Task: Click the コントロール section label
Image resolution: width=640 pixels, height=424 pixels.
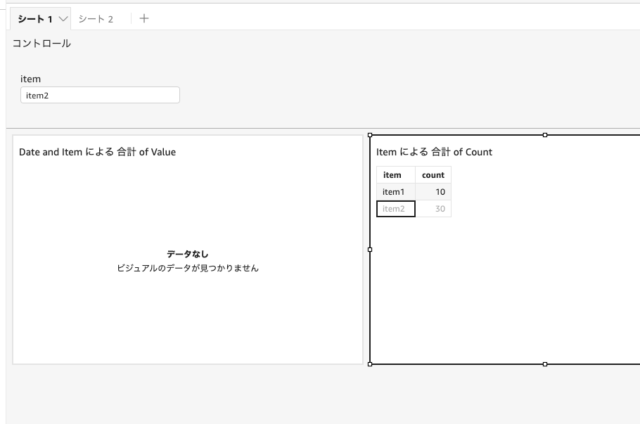Action: click(x=42, y=43)
